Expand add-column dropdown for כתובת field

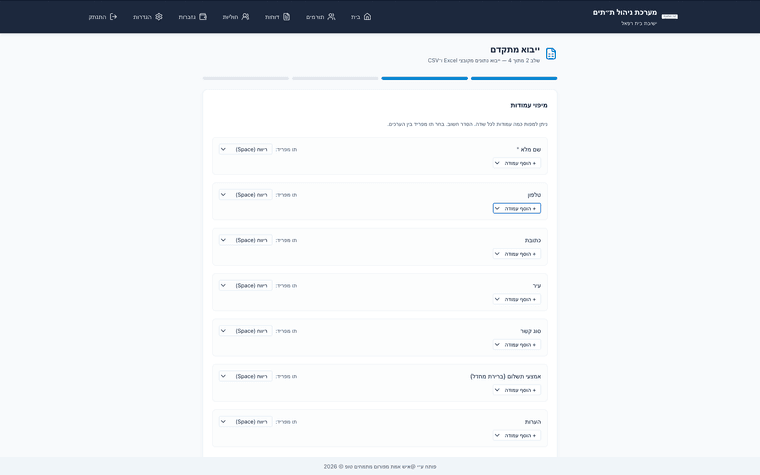coord(516,254)
